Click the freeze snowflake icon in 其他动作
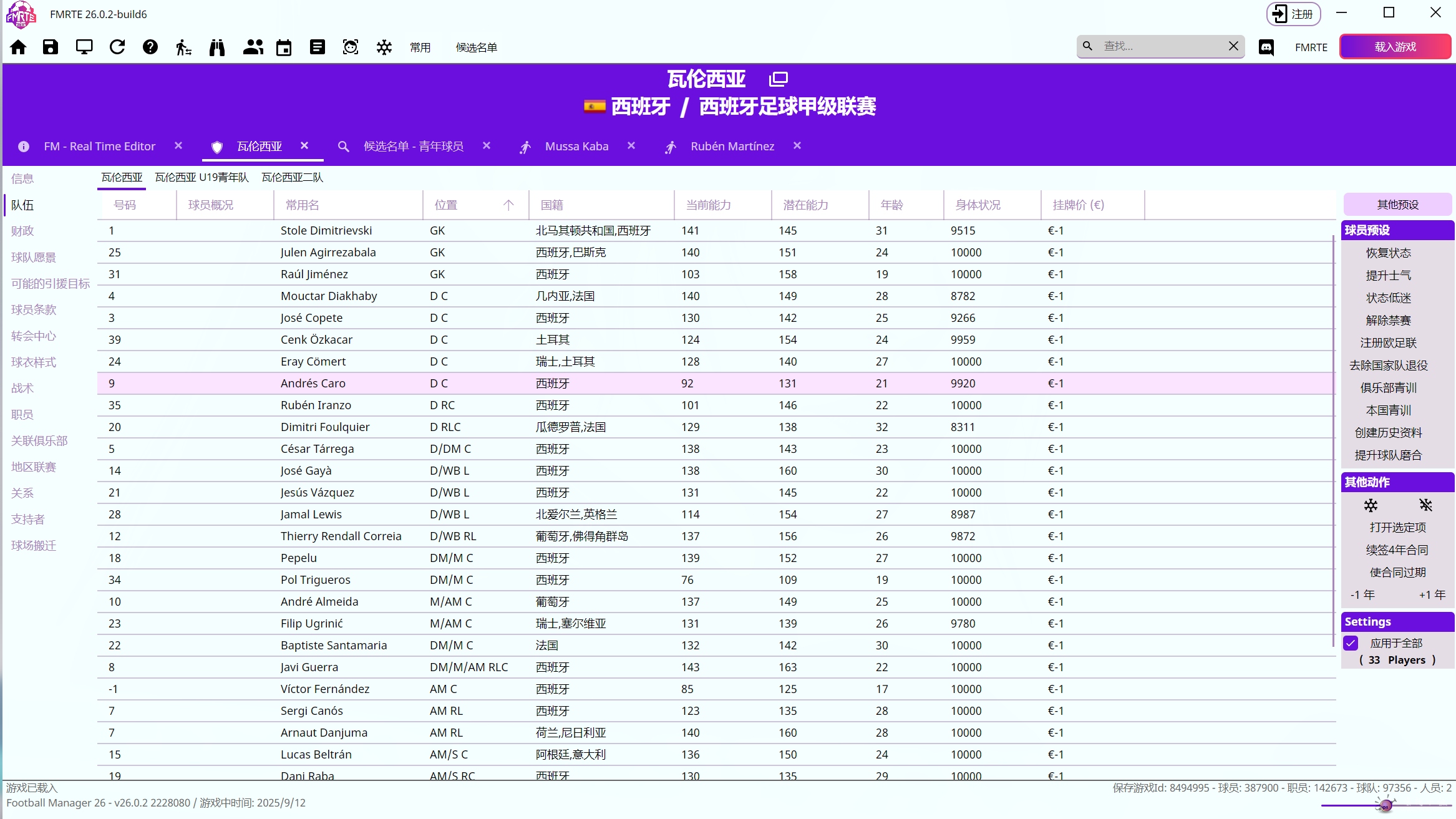 (x=1371, y=505)
